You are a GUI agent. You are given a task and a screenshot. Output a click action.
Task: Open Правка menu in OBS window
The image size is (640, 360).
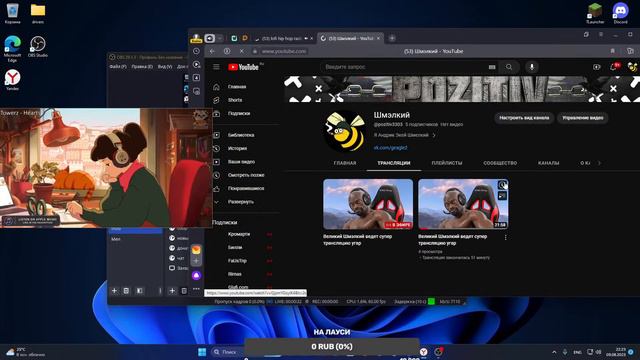[142, 67]
